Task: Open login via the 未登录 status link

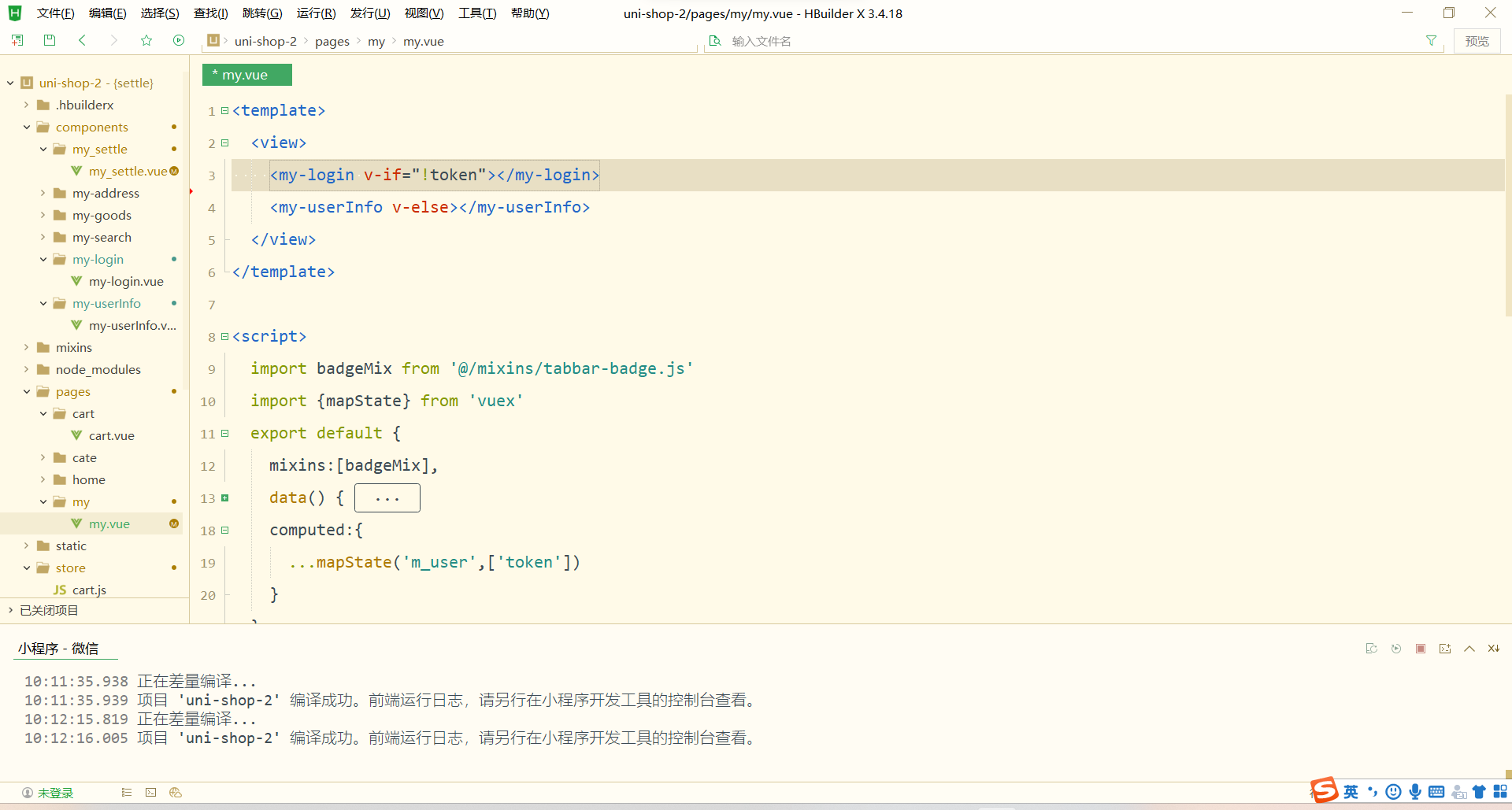Action: tap(55, 792)
